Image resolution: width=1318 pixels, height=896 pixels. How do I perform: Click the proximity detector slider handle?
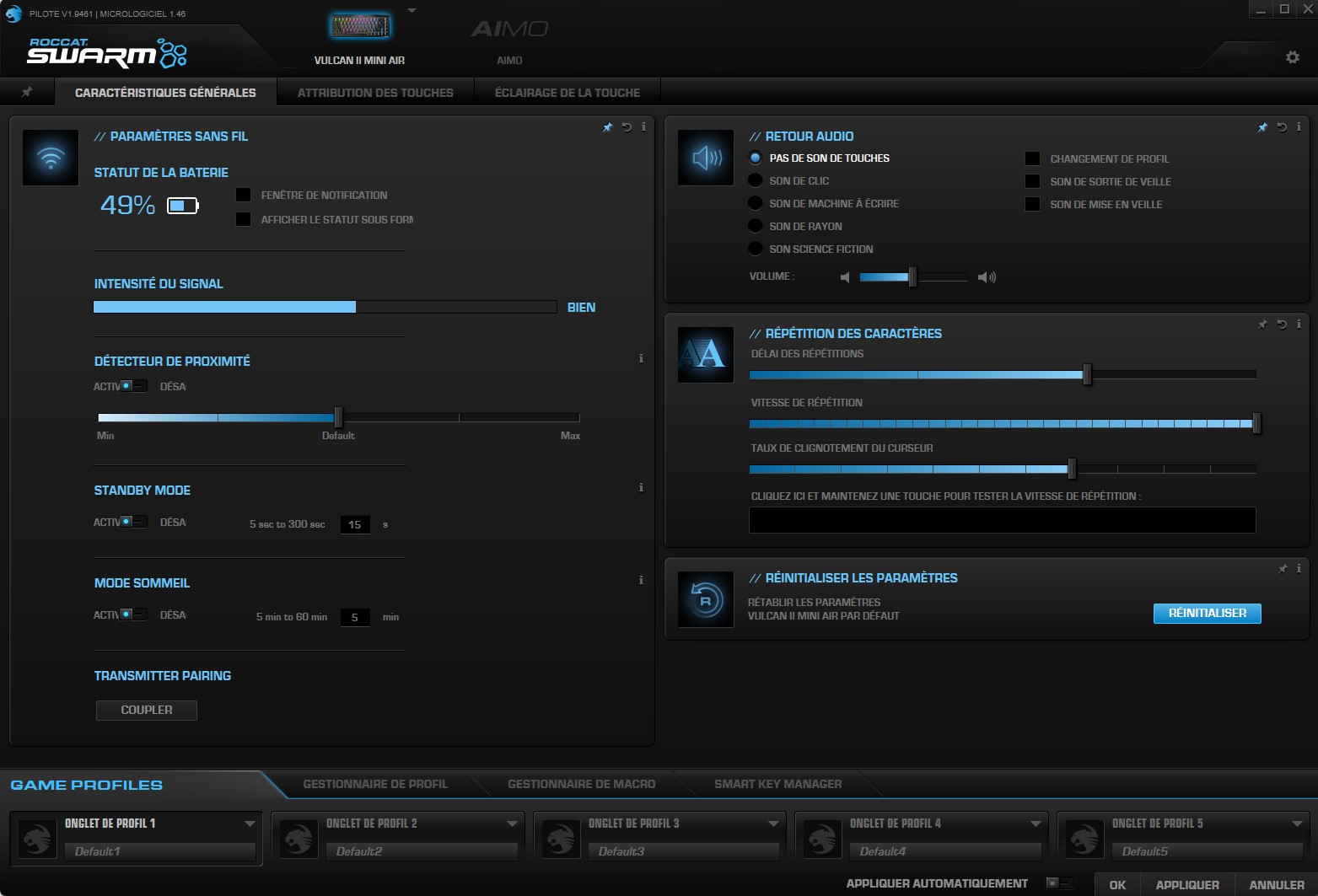[x=338, y=417]
